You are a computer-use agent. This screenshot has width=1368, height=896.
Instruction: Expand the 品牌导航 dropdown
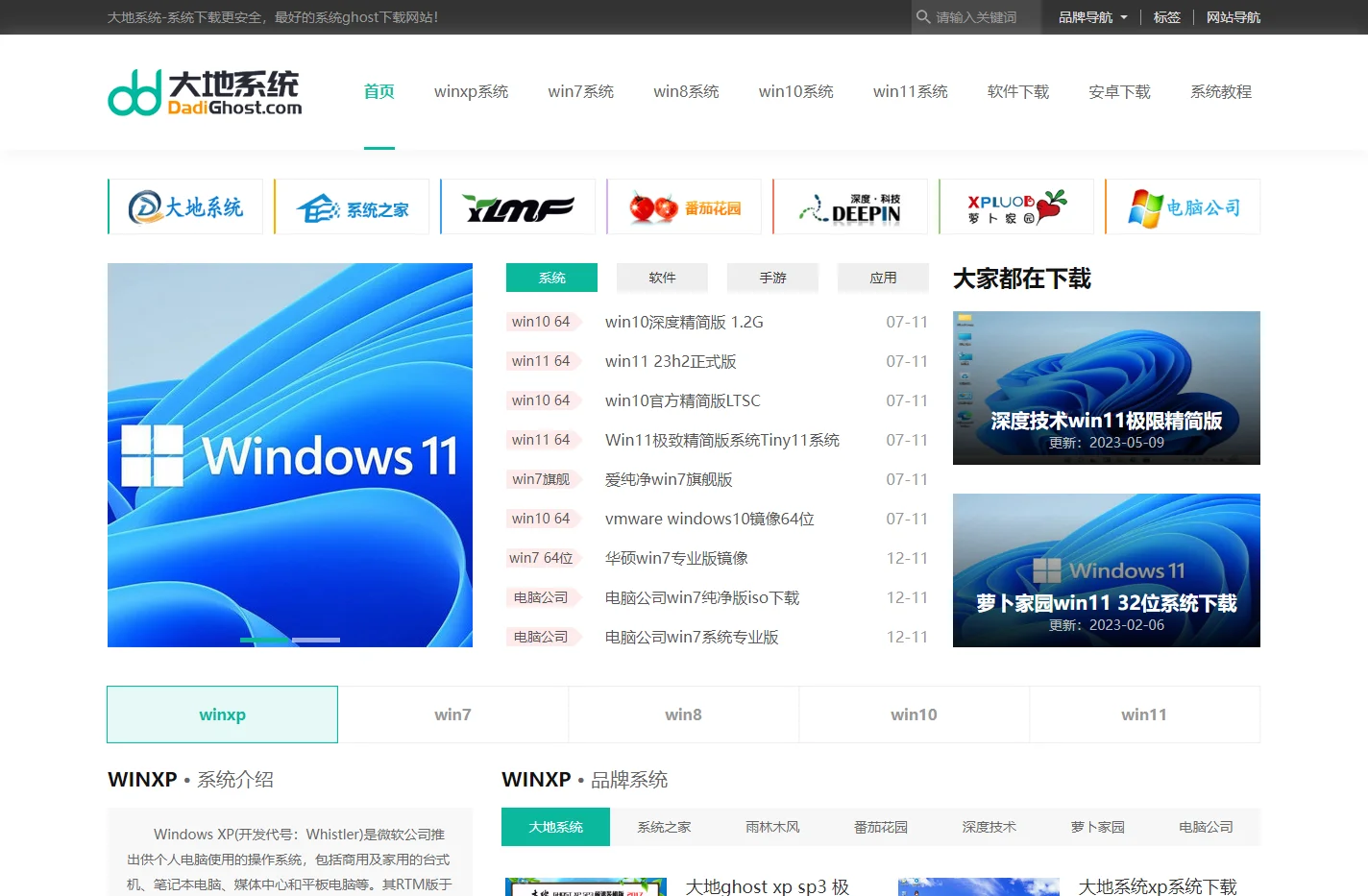point(1092,17)
